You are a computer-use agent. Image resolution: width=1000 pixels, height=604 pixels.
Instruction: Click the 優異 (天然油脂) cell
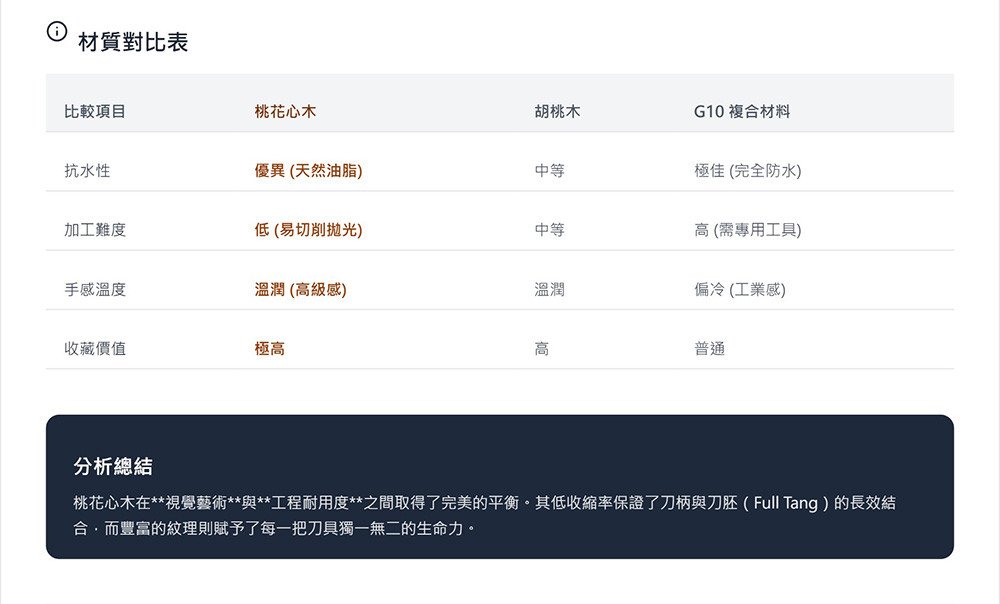point(308,171)
